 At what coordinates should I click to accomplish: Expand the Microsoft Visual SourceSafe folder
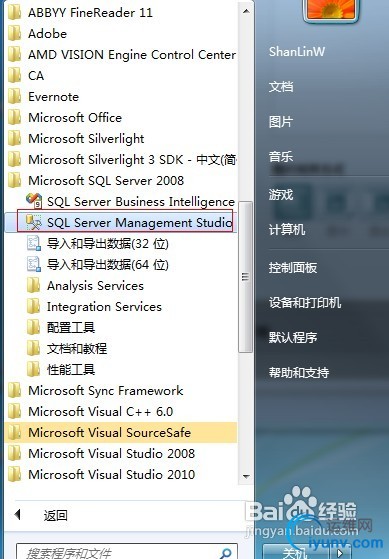pyautogui.click(x=121, y=432)
